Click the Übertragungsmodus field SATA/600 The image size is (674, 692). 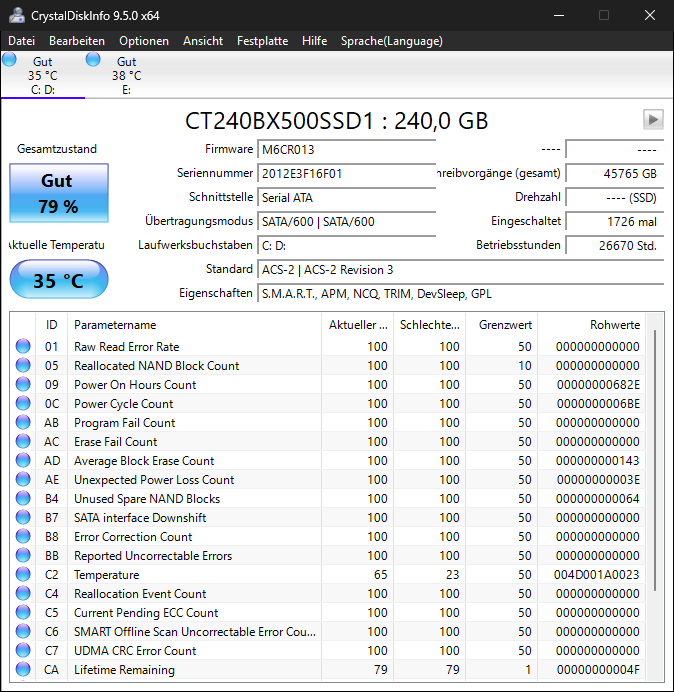click(346, 221)
